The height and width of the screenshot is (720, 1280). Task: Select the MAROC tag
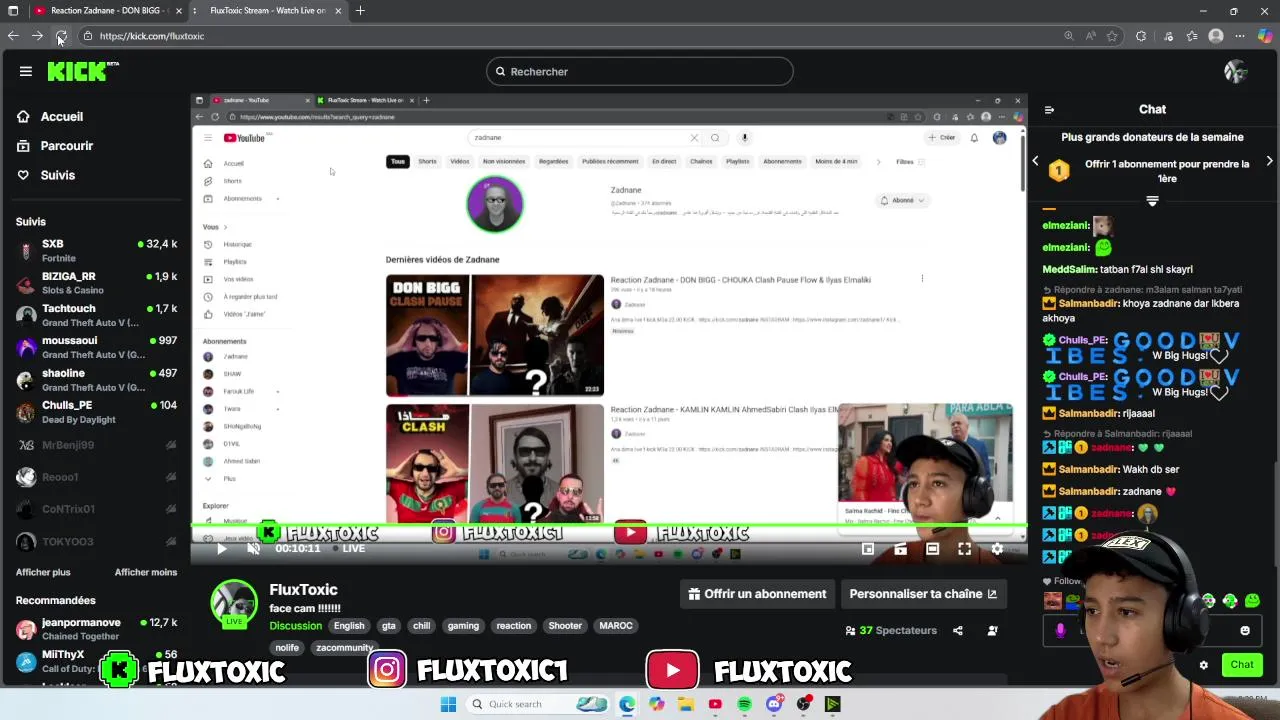tap(616, 626)
